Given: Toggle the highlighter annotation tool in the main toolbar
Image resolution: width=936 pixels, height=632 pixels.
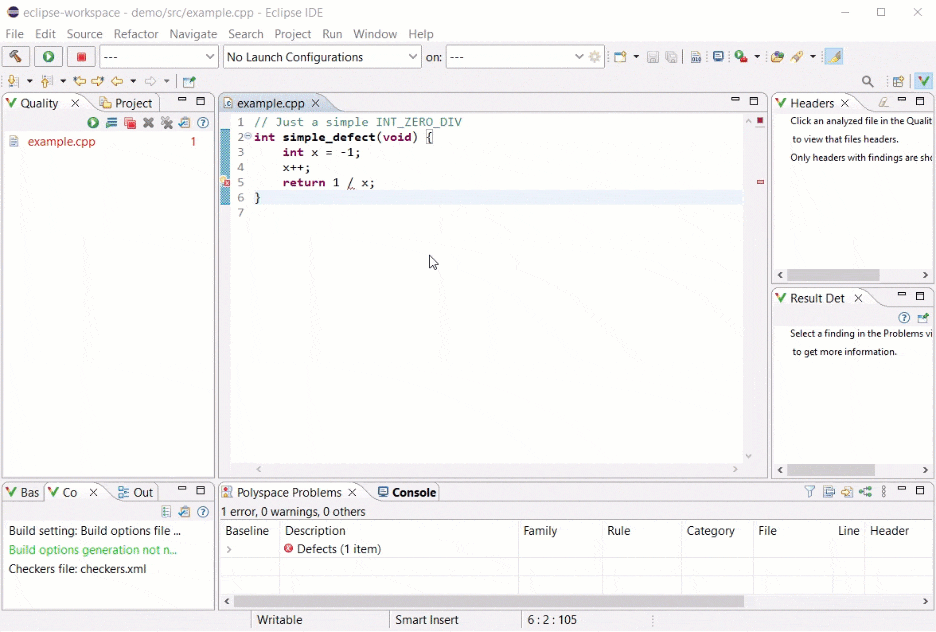Looking at the screenshot, I should (833, 57).
